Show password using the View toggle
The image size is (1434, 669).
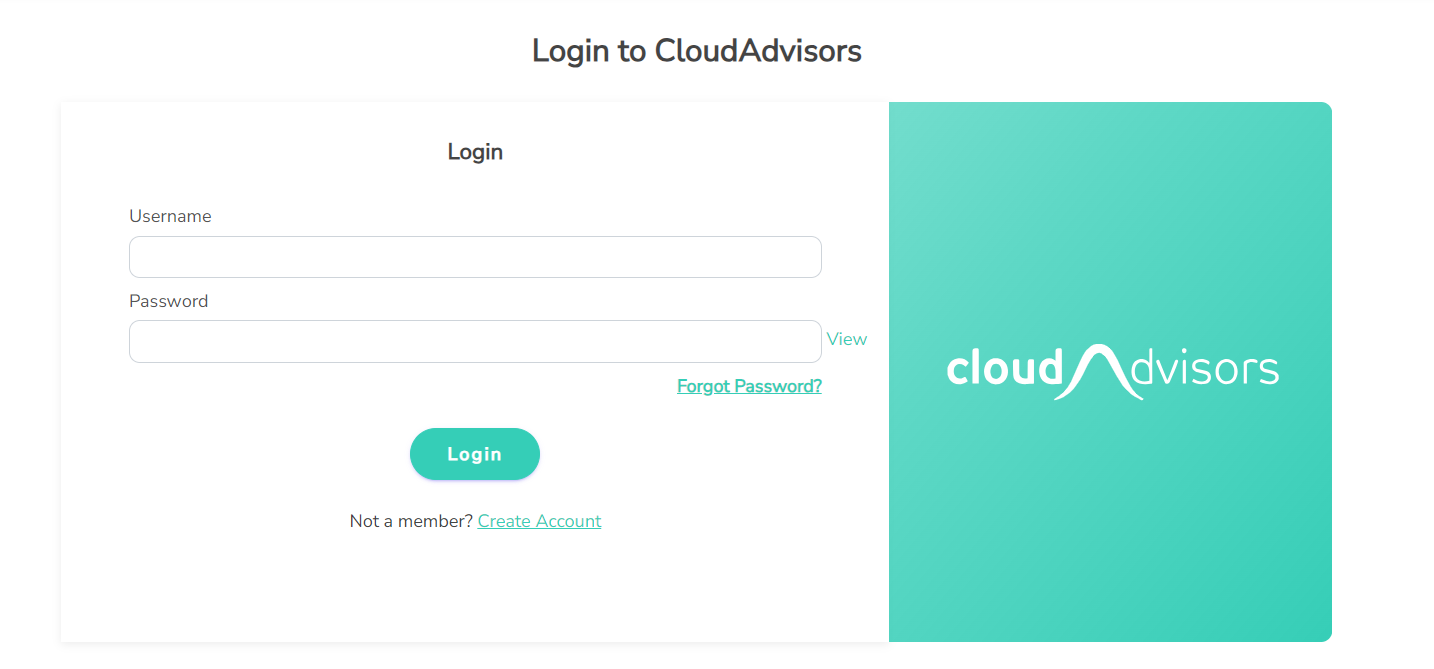point(847,339)
